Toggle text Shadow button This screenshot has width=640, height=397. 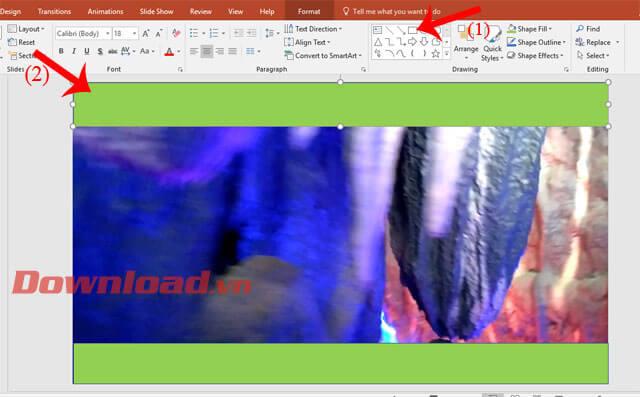[x=100, y=51]
